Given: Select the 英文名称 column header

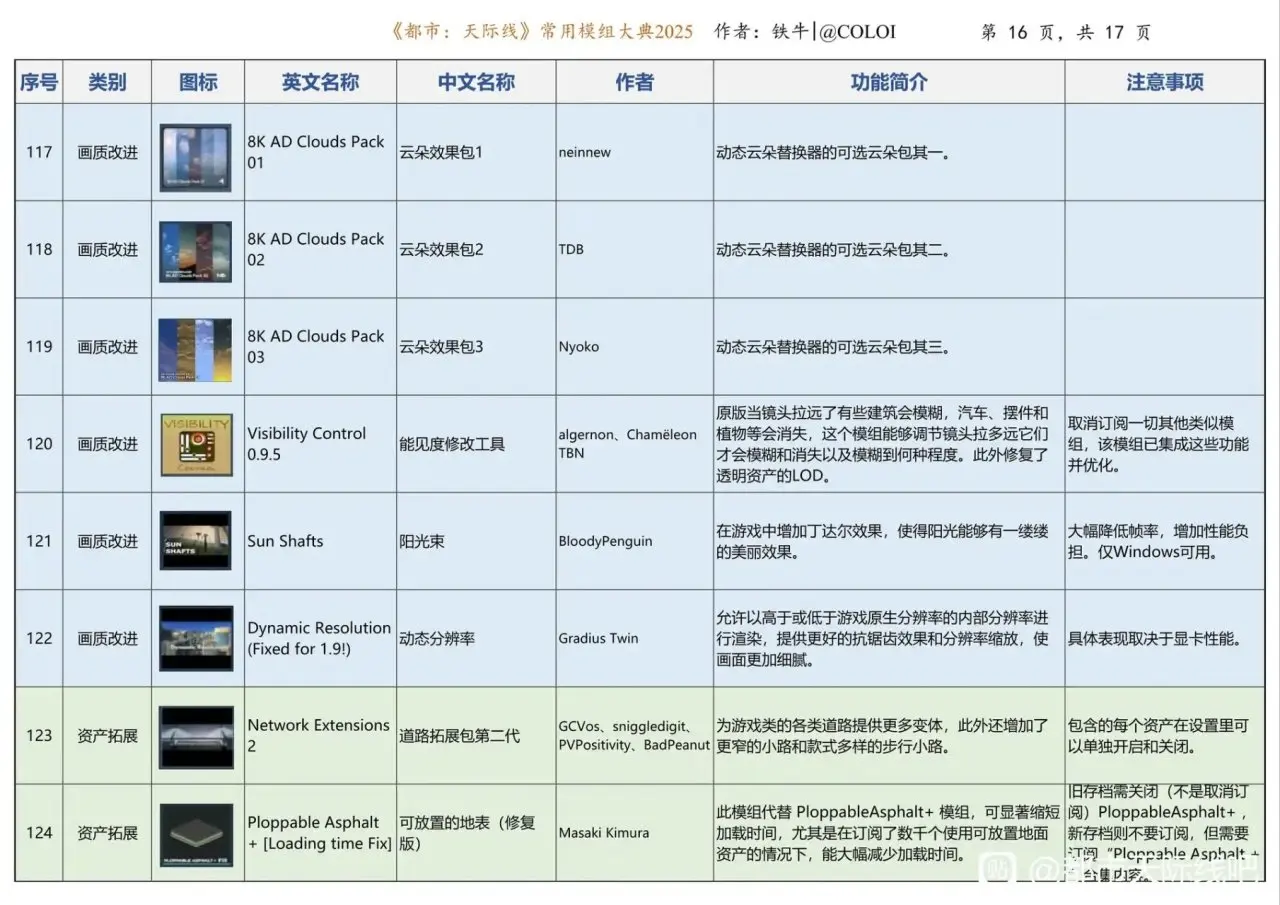Looking at the screenshot, I should coord(320,82).
